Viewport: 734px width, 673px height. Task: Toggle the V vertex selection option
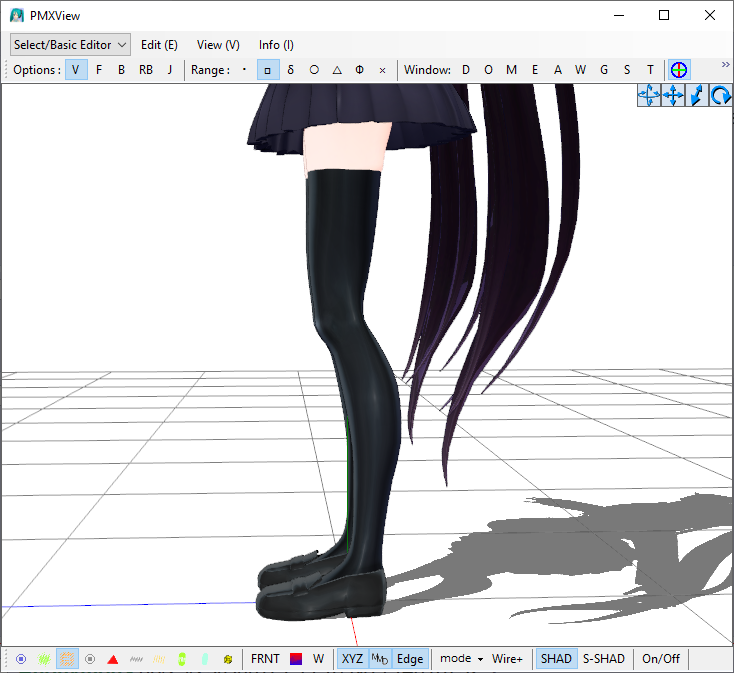click(x=76, y=70)
